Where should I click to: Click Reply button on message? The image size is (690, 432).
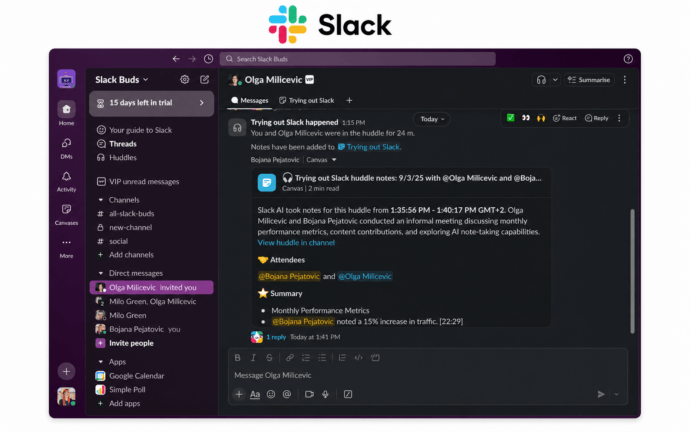tap(596, 118)
